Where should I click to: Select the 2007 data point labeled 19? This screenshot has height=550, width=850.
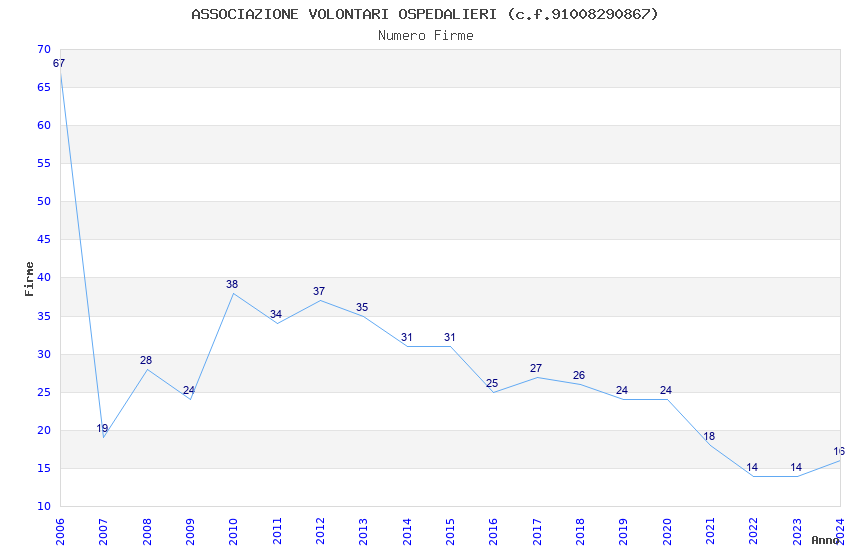coord(102,428)
